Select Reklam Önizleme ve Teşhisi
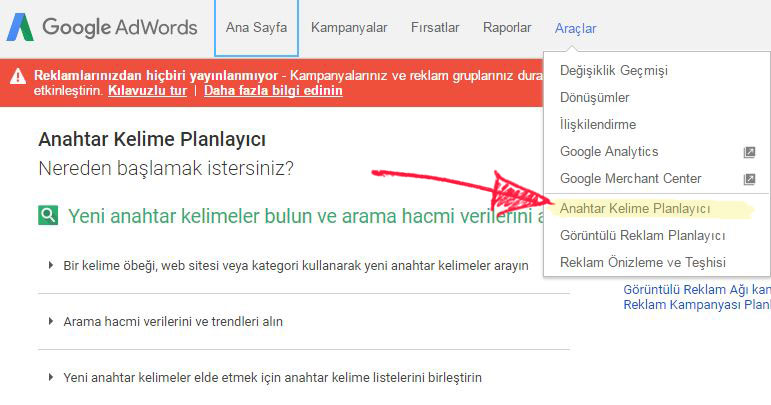 (643, 262)
